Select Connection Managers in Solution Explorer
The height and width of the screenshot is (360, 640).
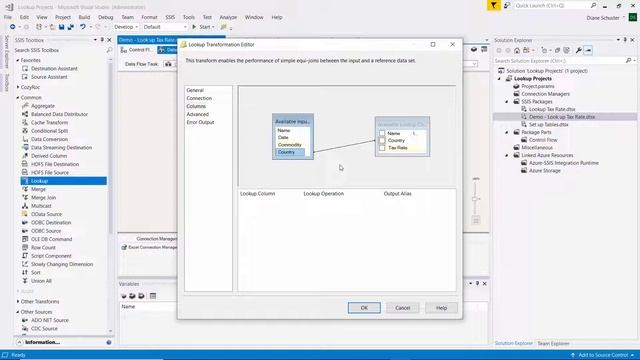(x=545, y=94)
